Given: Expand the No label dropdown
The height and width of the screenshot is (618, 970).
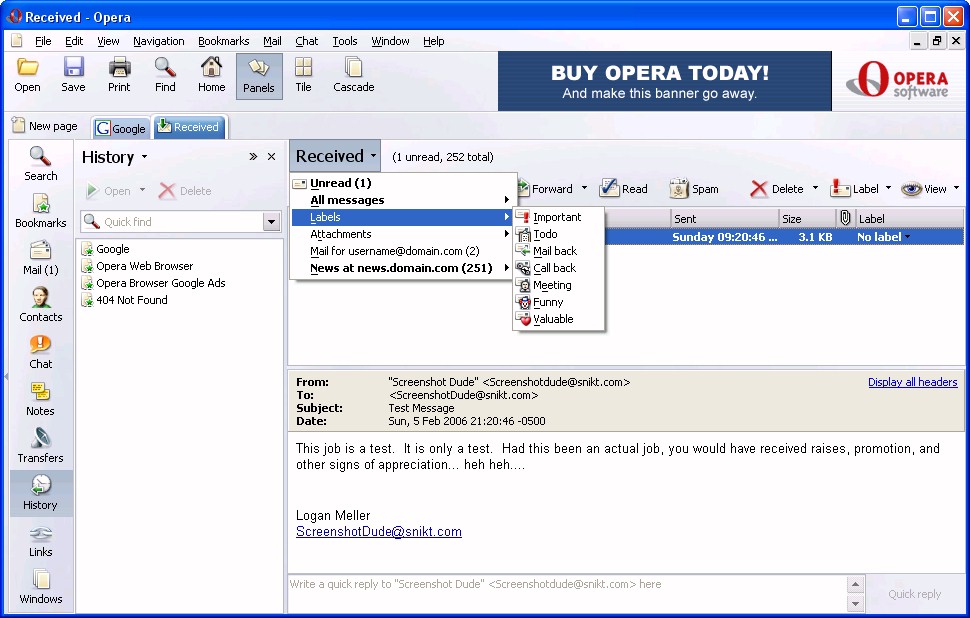Looking at the screenshot, I should point(883,237).
